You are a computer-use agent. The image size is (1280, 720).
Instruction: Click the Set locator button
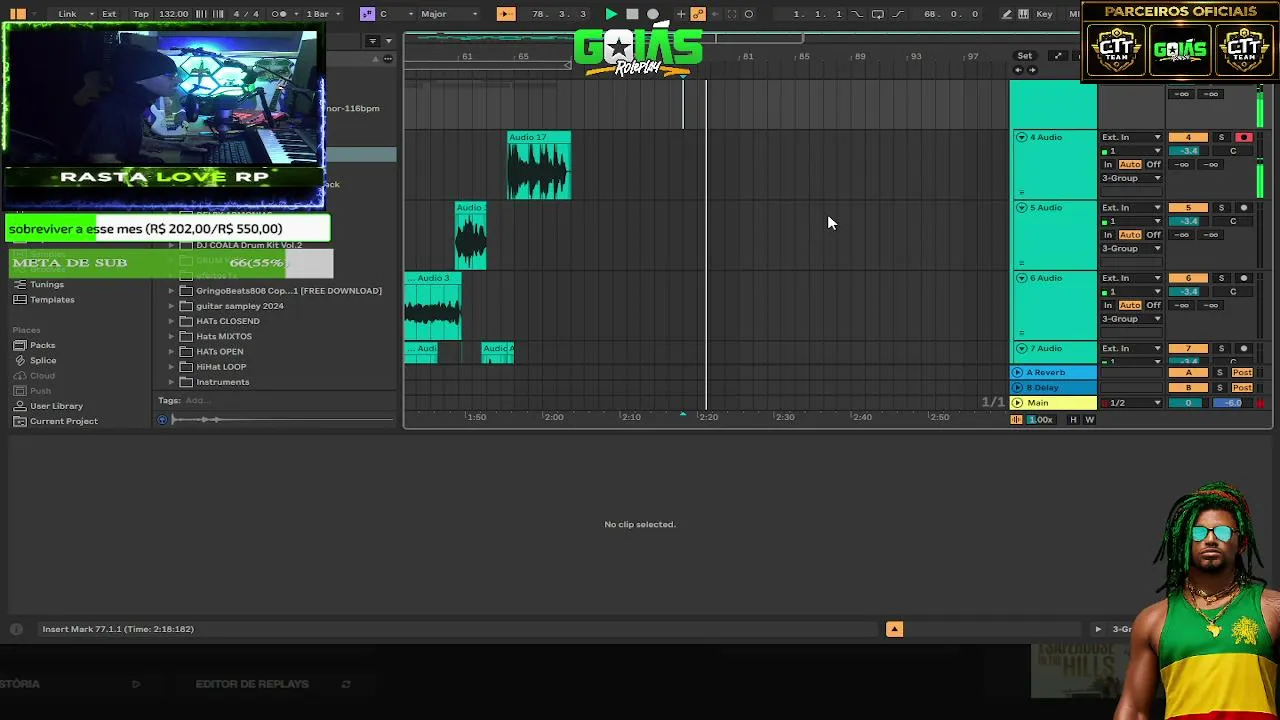coord(1024,56)
